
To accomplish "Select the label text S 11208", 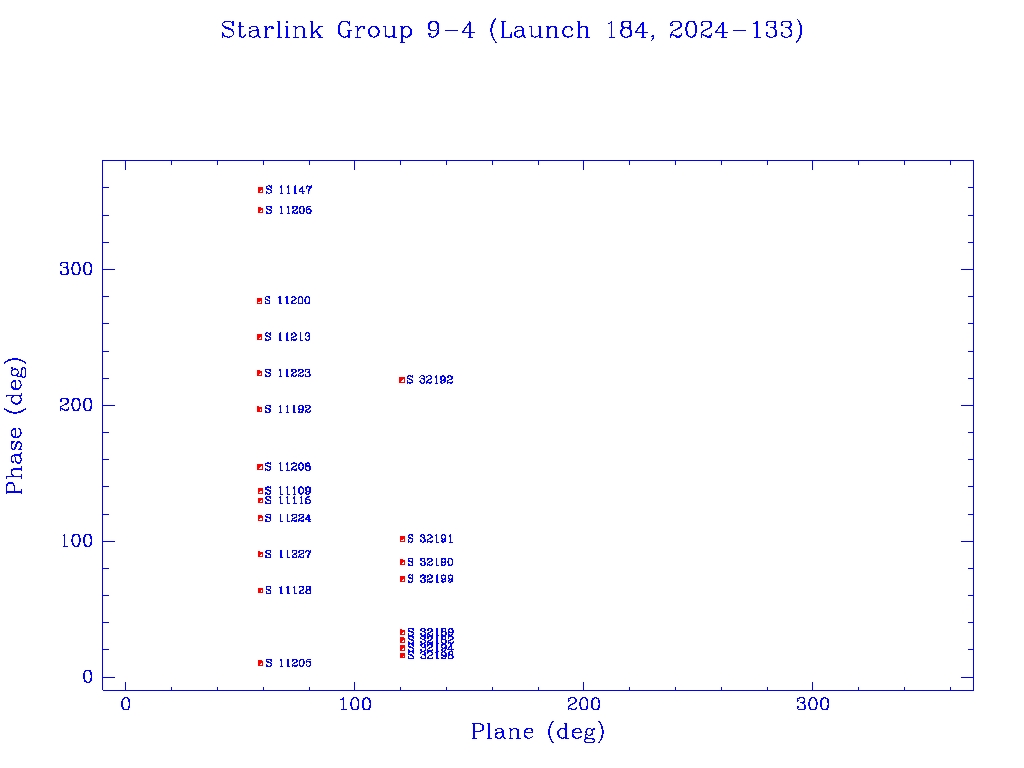I will [x=288, y=467].
